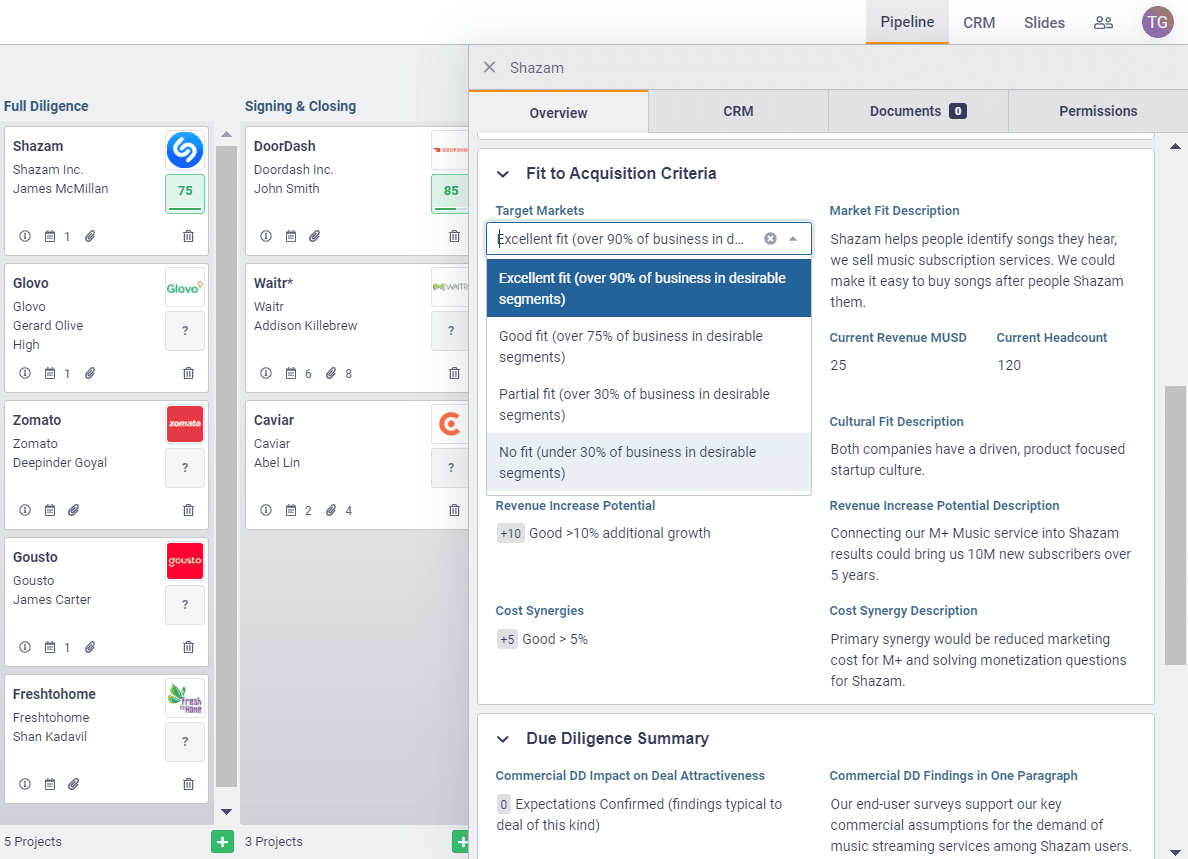Open the Overview tab in Shazam panel

click(x=558, y=112)
